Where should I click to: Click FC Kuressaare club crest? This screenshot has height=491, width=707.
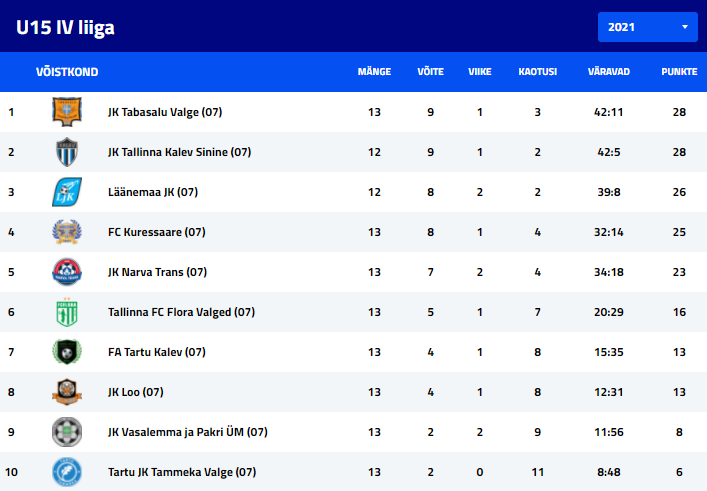(67, 232)
